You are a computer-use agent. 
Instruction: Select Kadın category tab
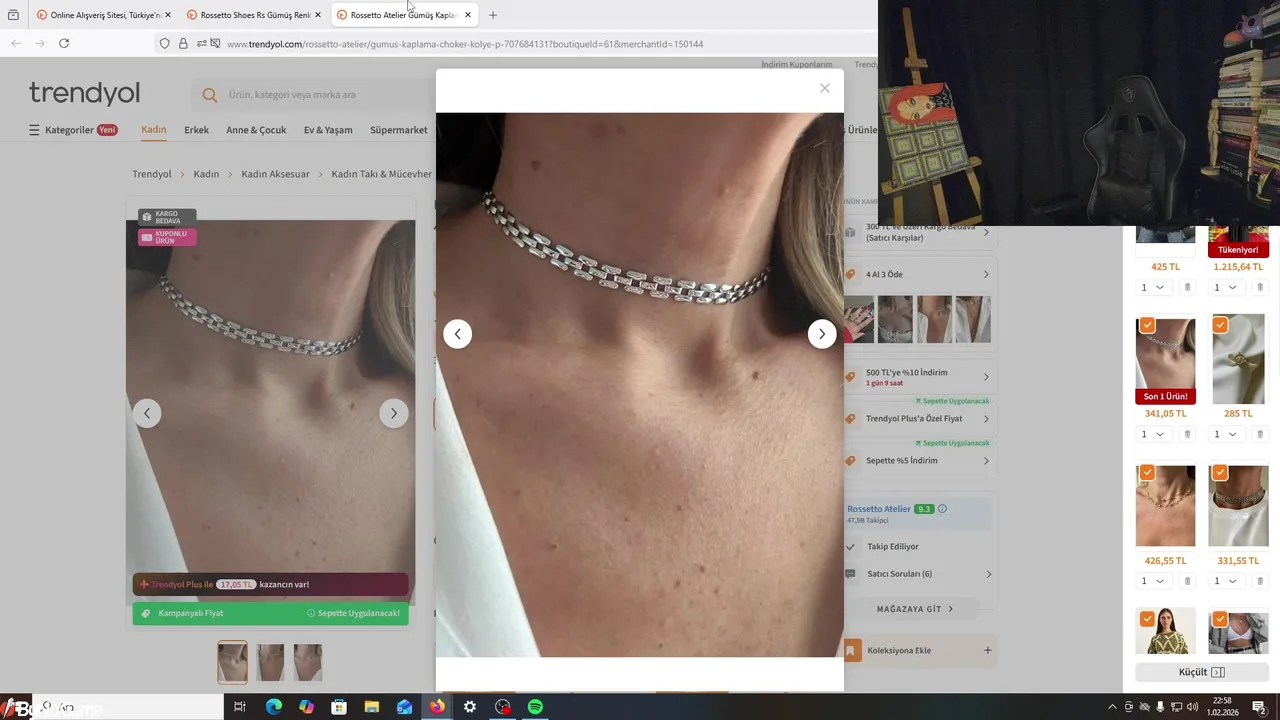154,130
